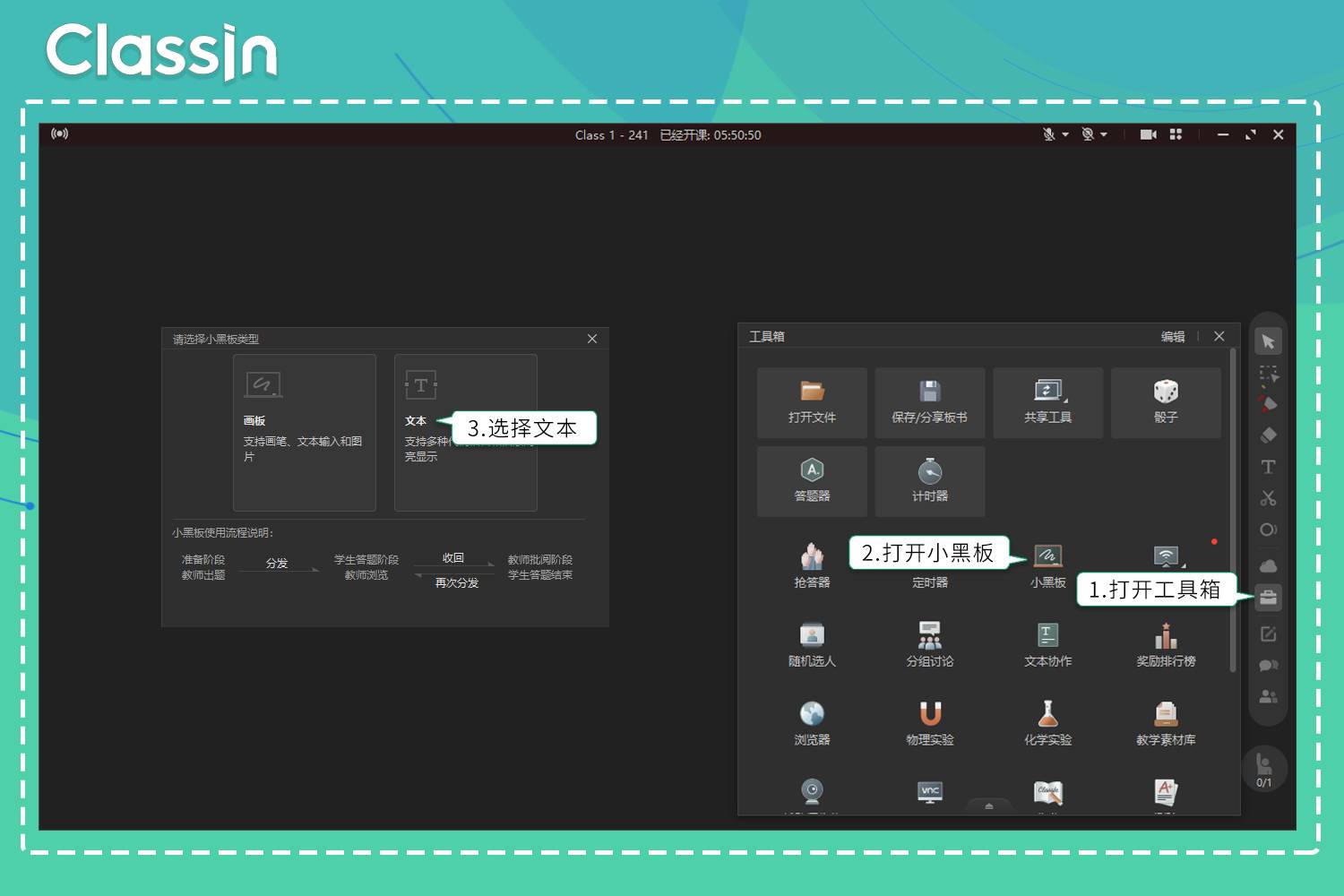Open the 计时器 timer tool
The height and width of the screenshot is (896, 1344).
coord(929,481)
